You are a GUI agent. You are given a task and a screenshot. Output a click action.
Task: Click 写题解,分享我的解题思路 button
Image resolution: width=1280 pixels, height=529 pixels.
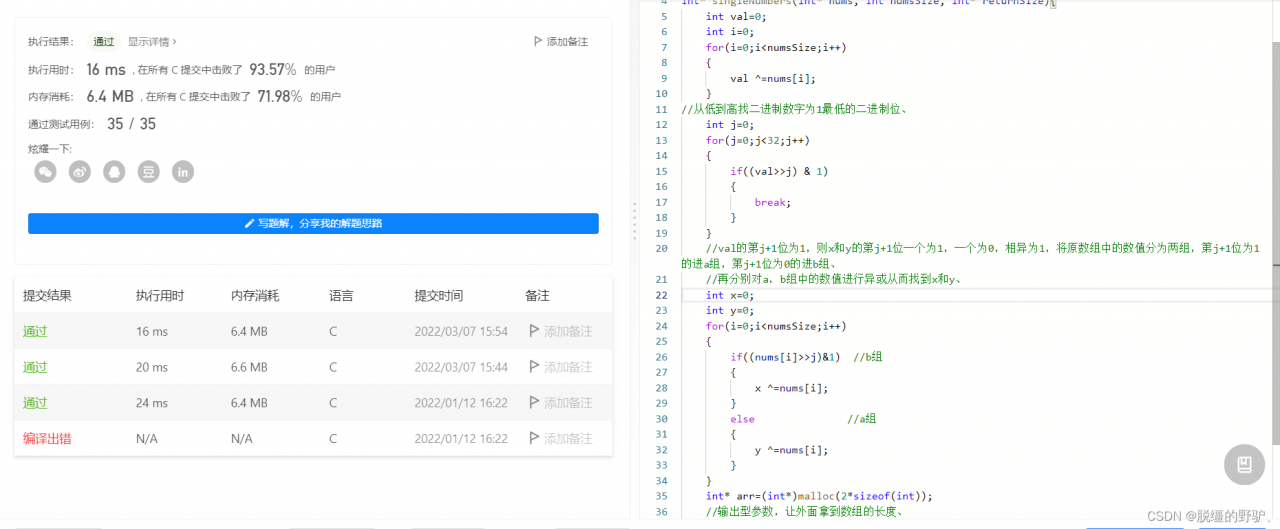313,224
